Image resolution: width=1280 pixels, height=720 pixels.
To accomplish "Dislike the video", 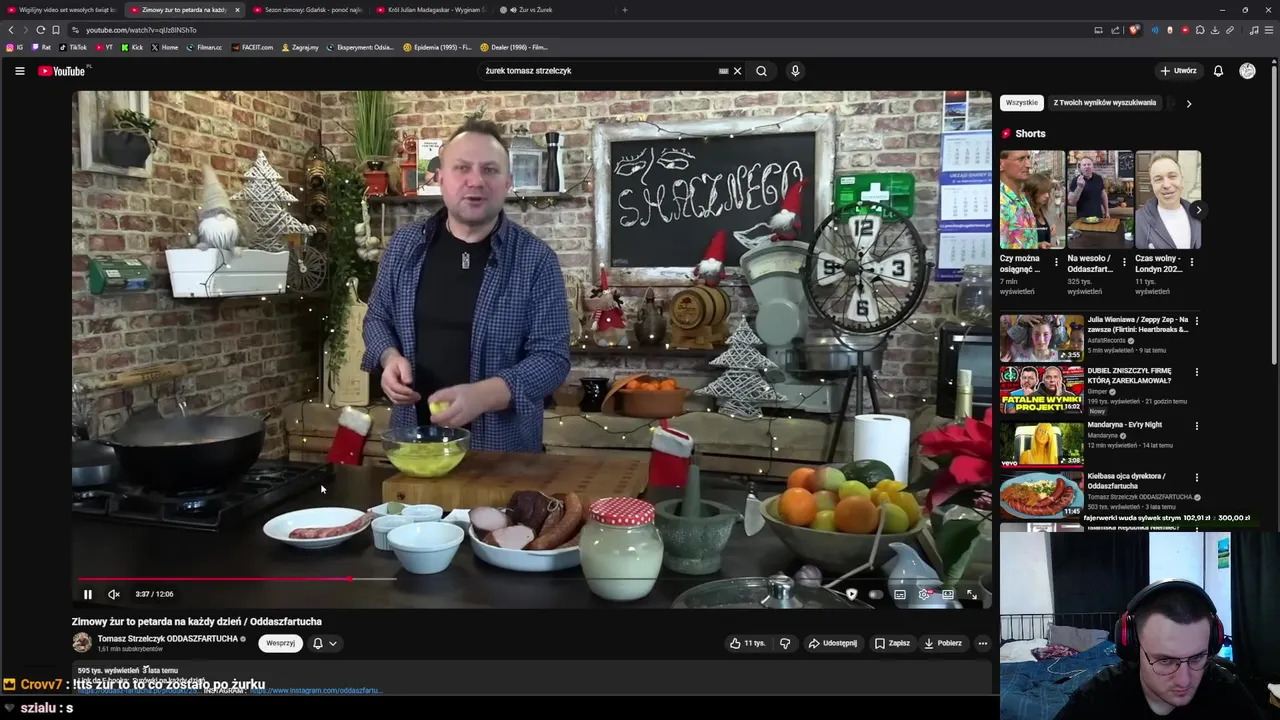I will (785, 643).
